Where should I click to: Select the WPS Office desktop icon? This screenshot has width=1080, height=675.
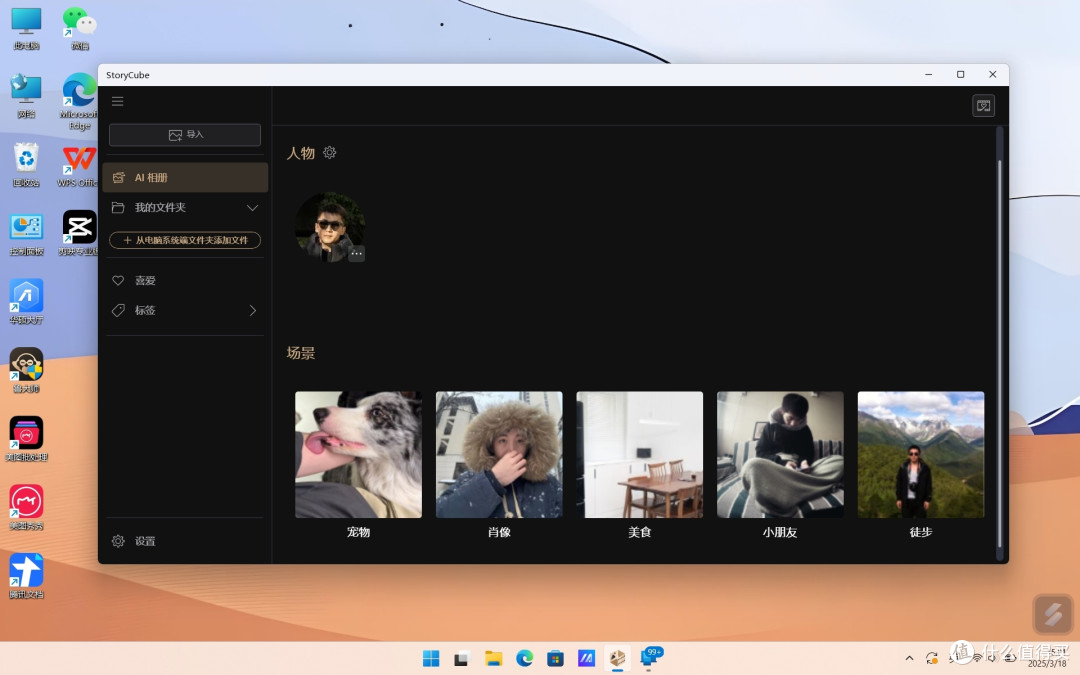pyautogui.click(x=77, y=166)
